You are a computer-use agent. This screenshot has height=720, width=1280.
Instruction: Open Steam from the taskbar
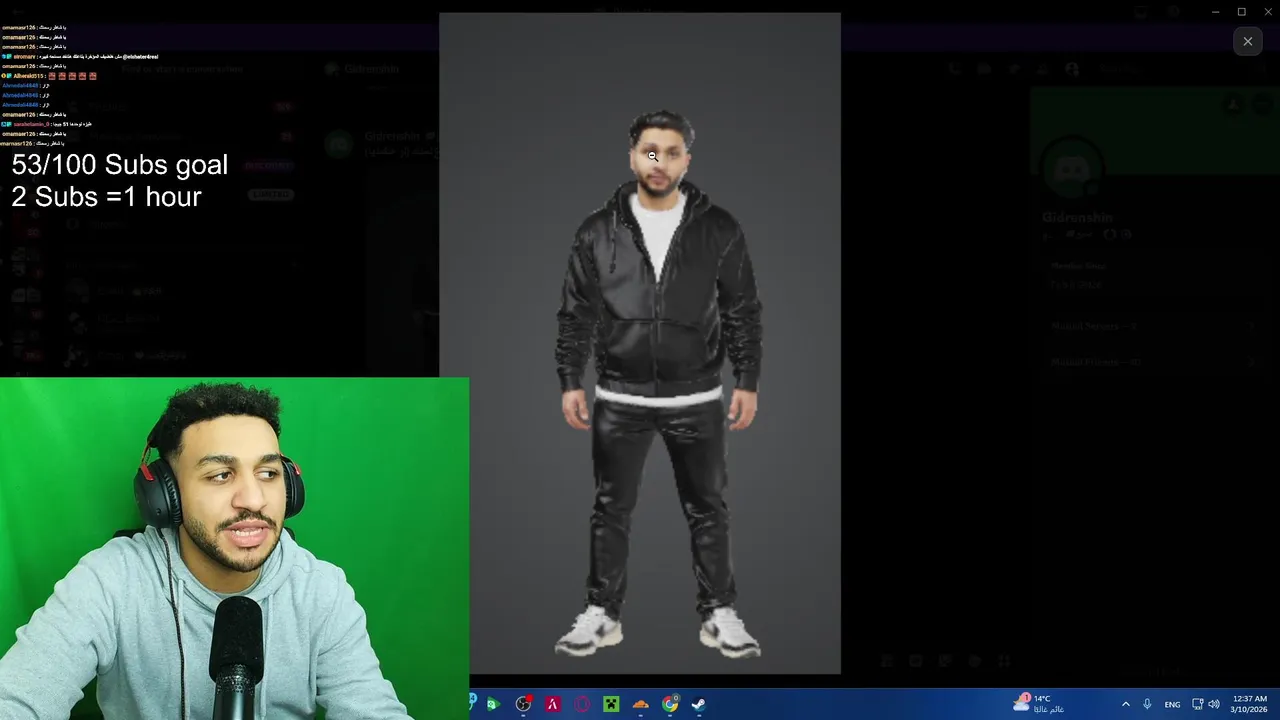[699, 704]
